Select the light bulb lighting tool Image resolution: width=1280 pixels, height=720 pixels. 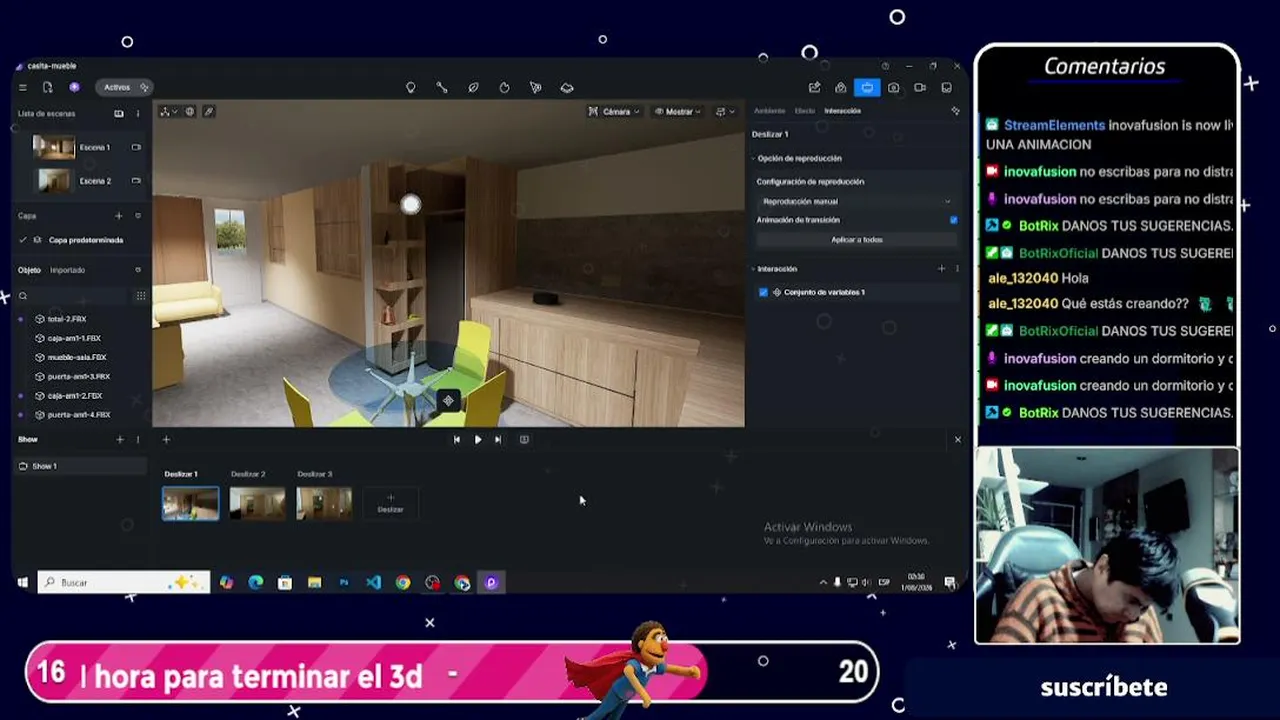pos(410,88)
